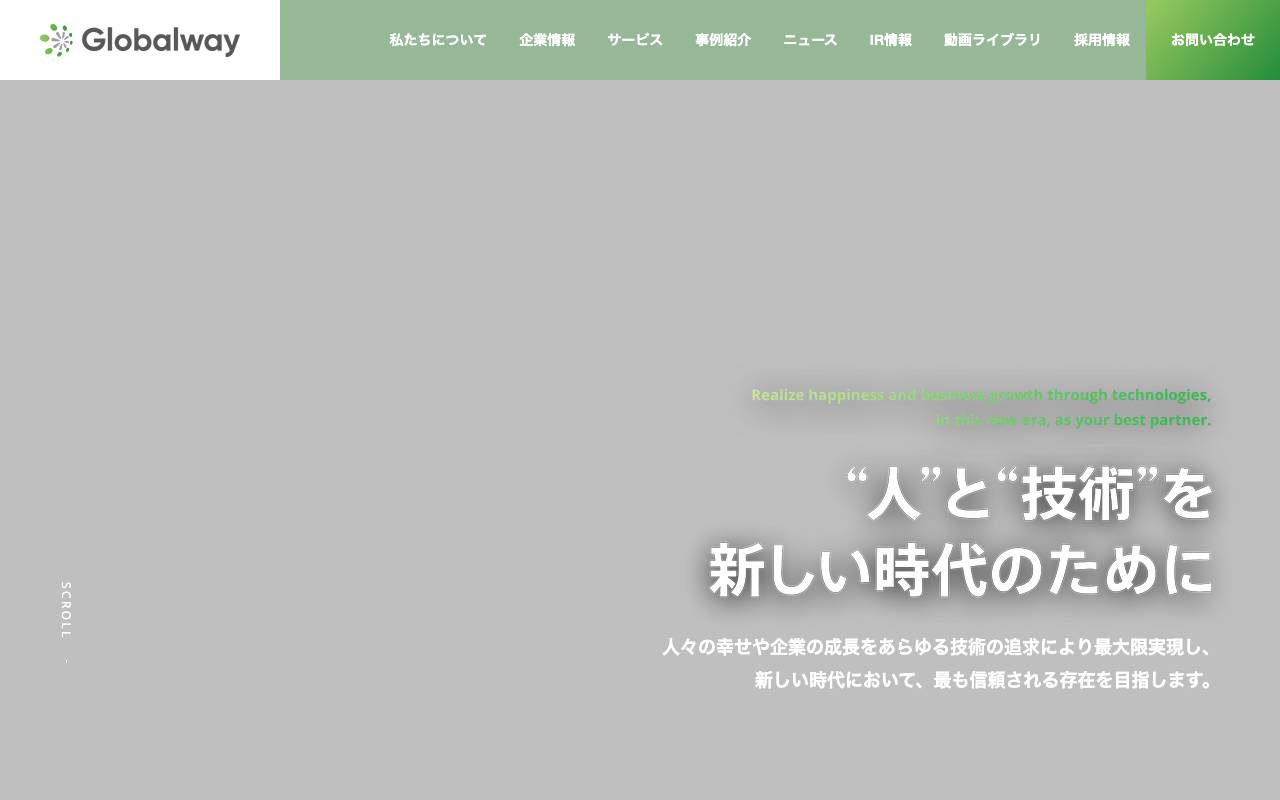This screenshot has height=800, width=1280.
Task: Click the English tagline about business growth
Action: [x=981, y=407]
